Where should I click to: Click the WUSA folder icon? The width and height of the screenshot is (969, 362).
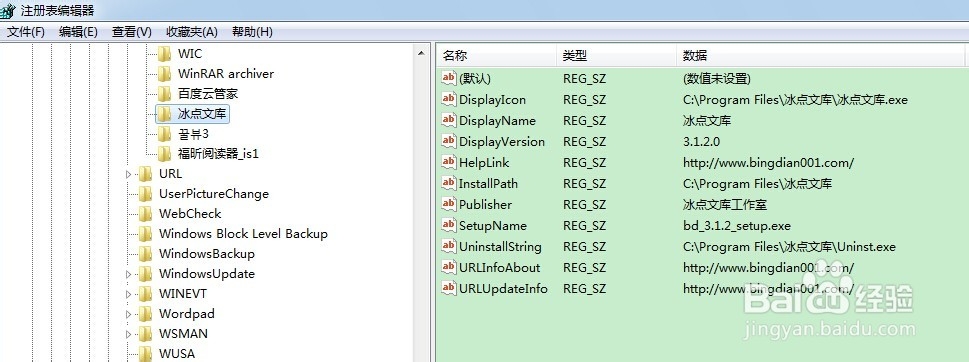[145, 353]
